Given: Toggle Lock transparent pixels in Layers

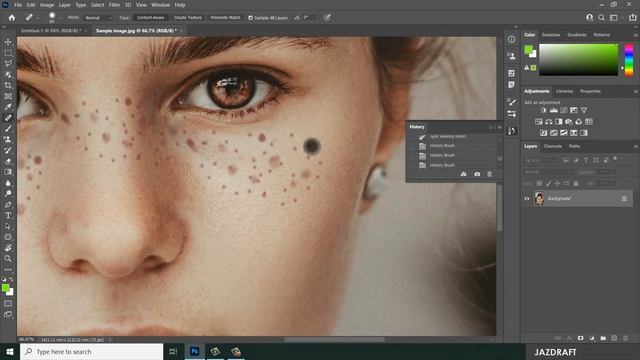Looking at the screenshot, I should pyautogui.click(x=539, y=184).
